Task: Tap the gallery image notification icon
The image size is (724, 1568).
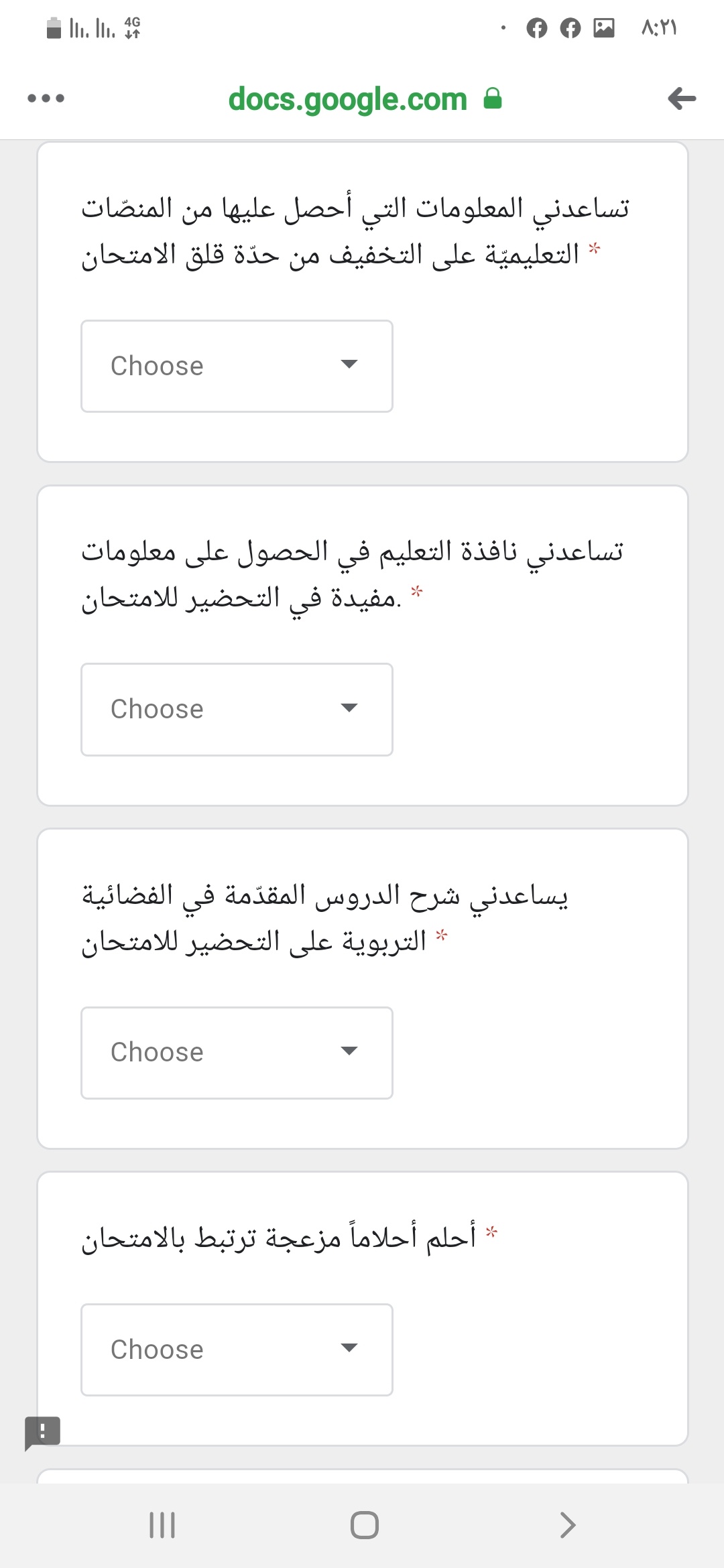Action: click(x=604, y=27)
